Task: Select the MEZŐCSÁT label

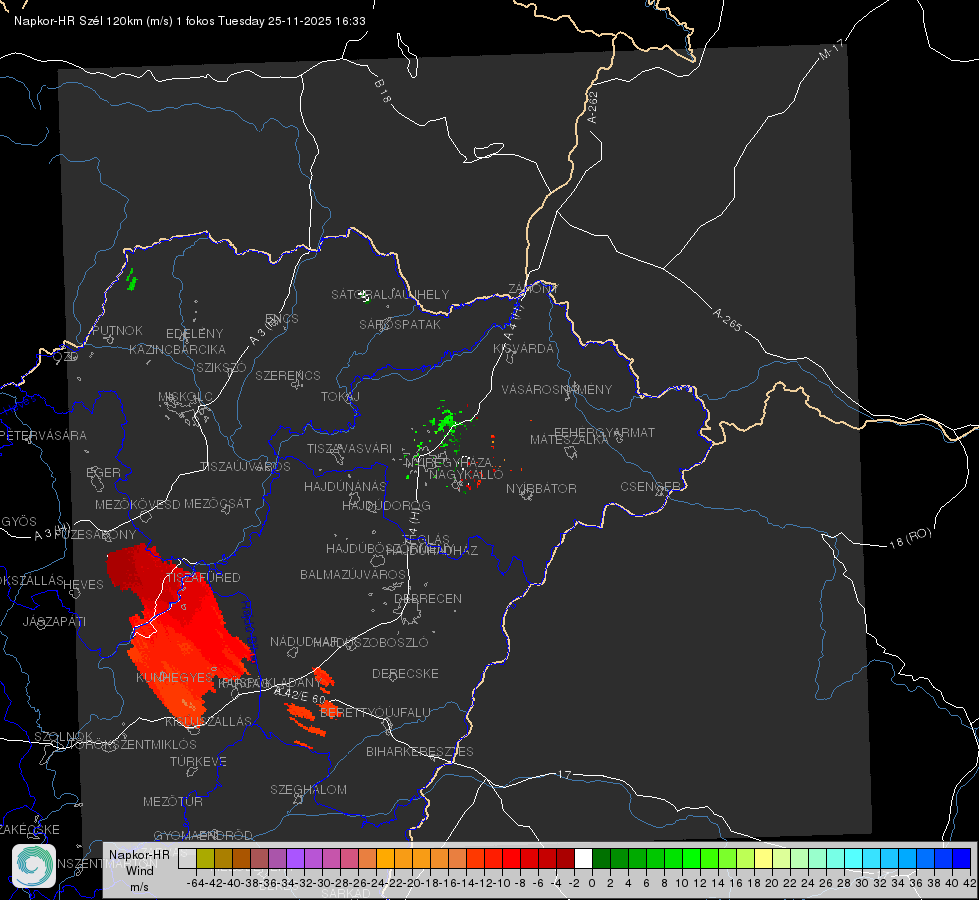Action: pyautogui.click(x=217, y=503)
